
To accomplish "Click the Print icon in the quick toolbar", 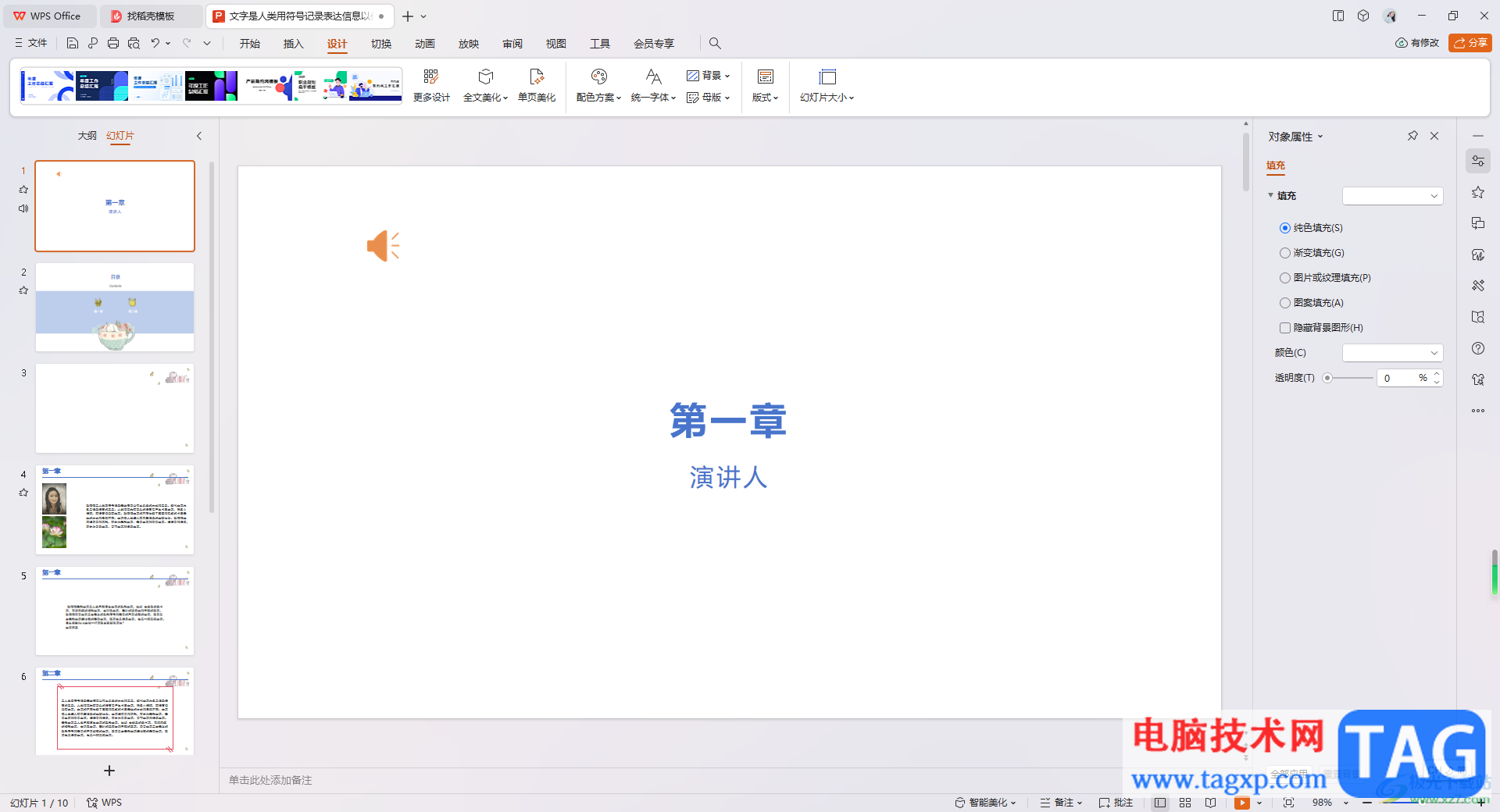I will (113, 44).
